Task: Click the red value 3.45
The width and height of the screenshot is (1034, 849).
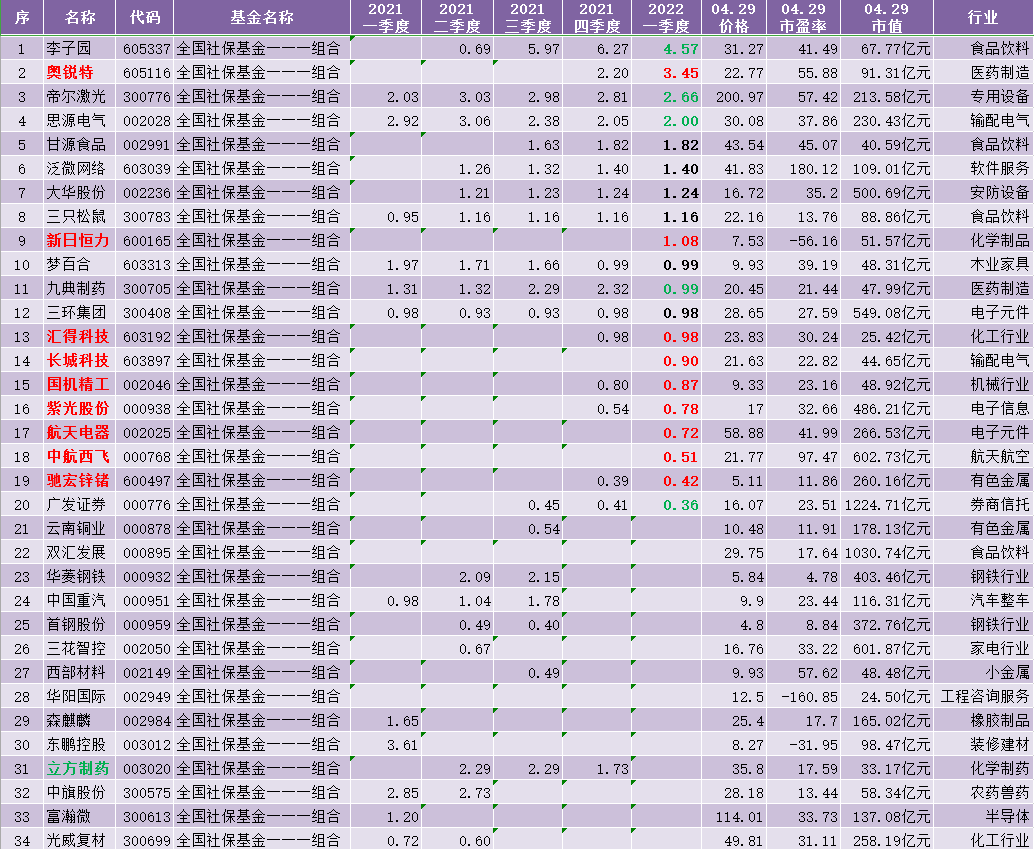Action: [x=681, y=73]
